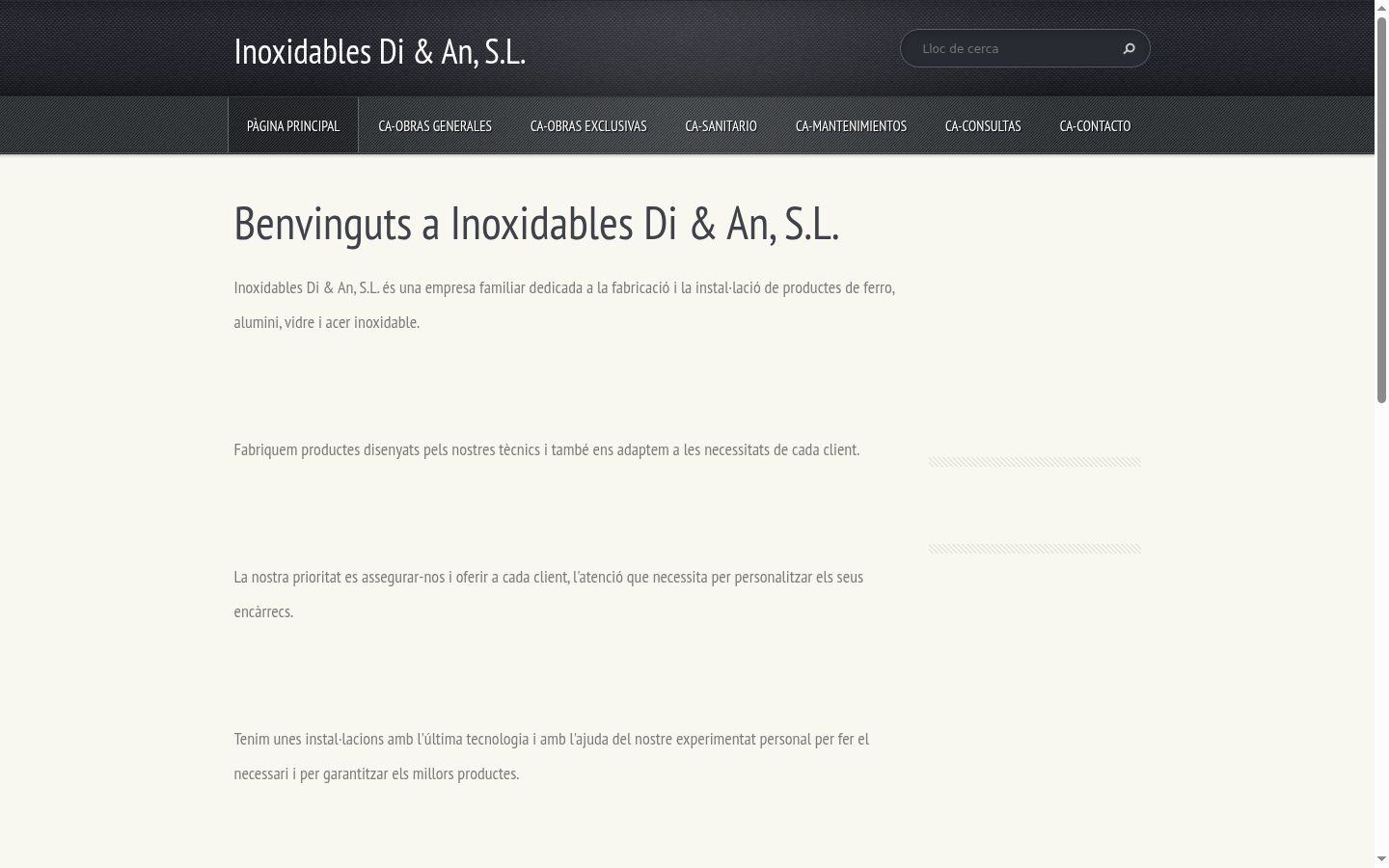
Task: Click the 'Benvinguts a Inoxidables' heading
Action: [x=536, y=223]
